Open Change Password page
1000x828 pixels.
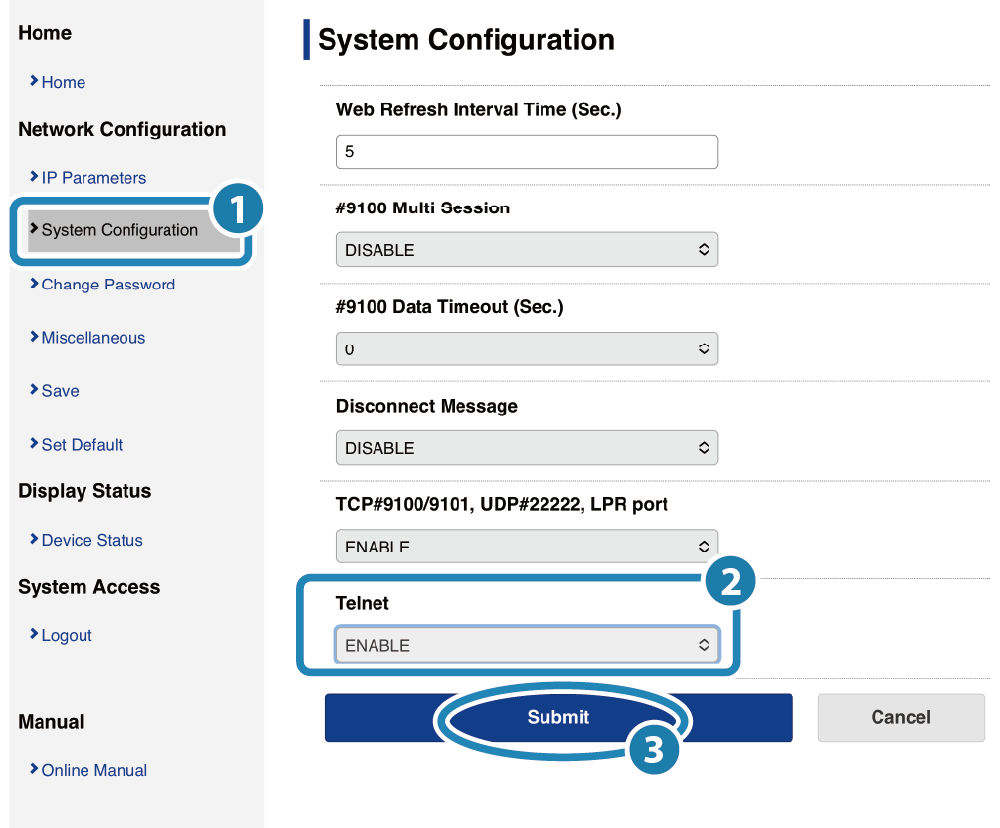(x=108, y=285)
